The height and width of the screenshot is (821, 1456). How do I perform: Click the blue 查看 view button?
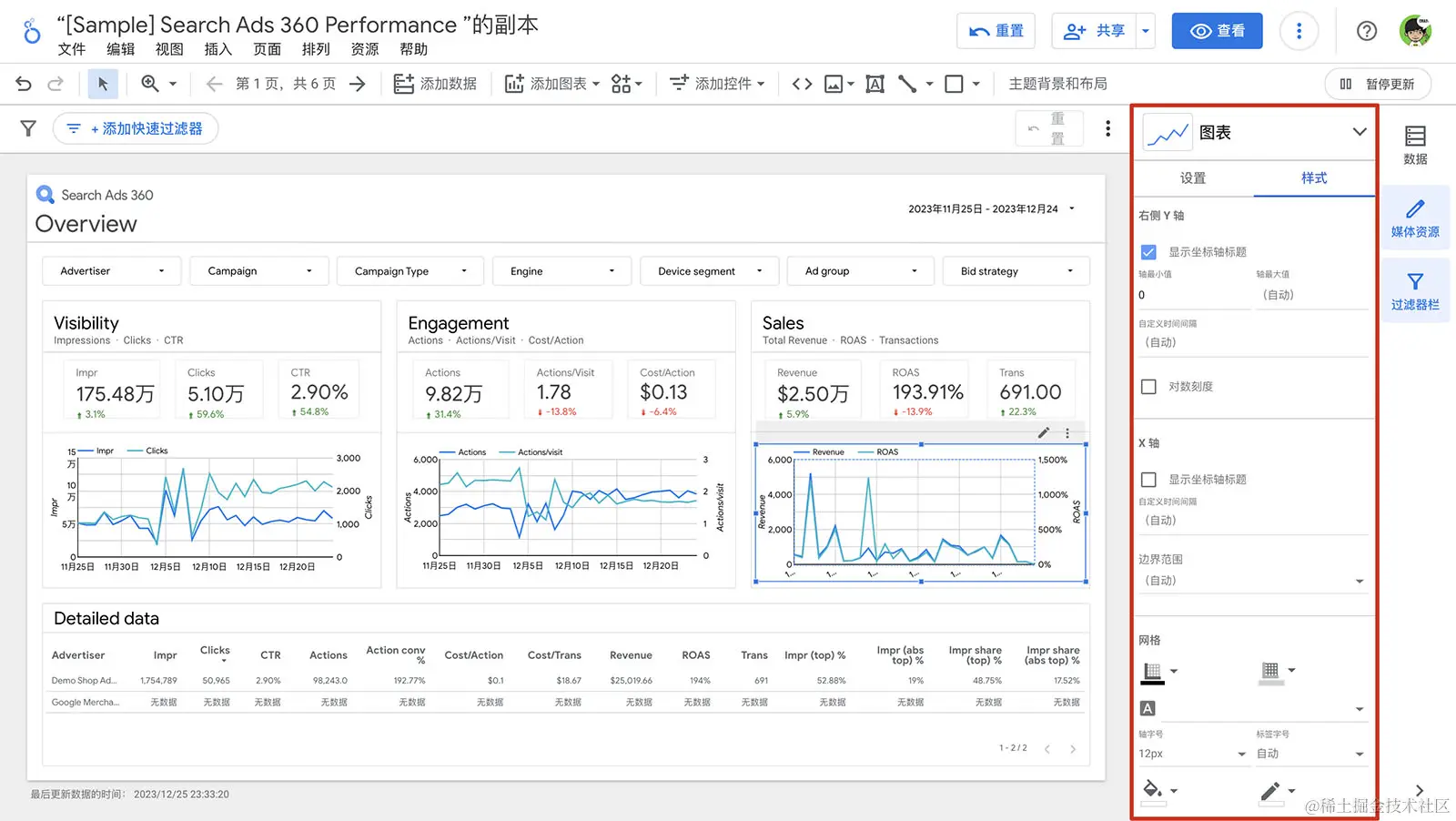tap(1217, 31)
